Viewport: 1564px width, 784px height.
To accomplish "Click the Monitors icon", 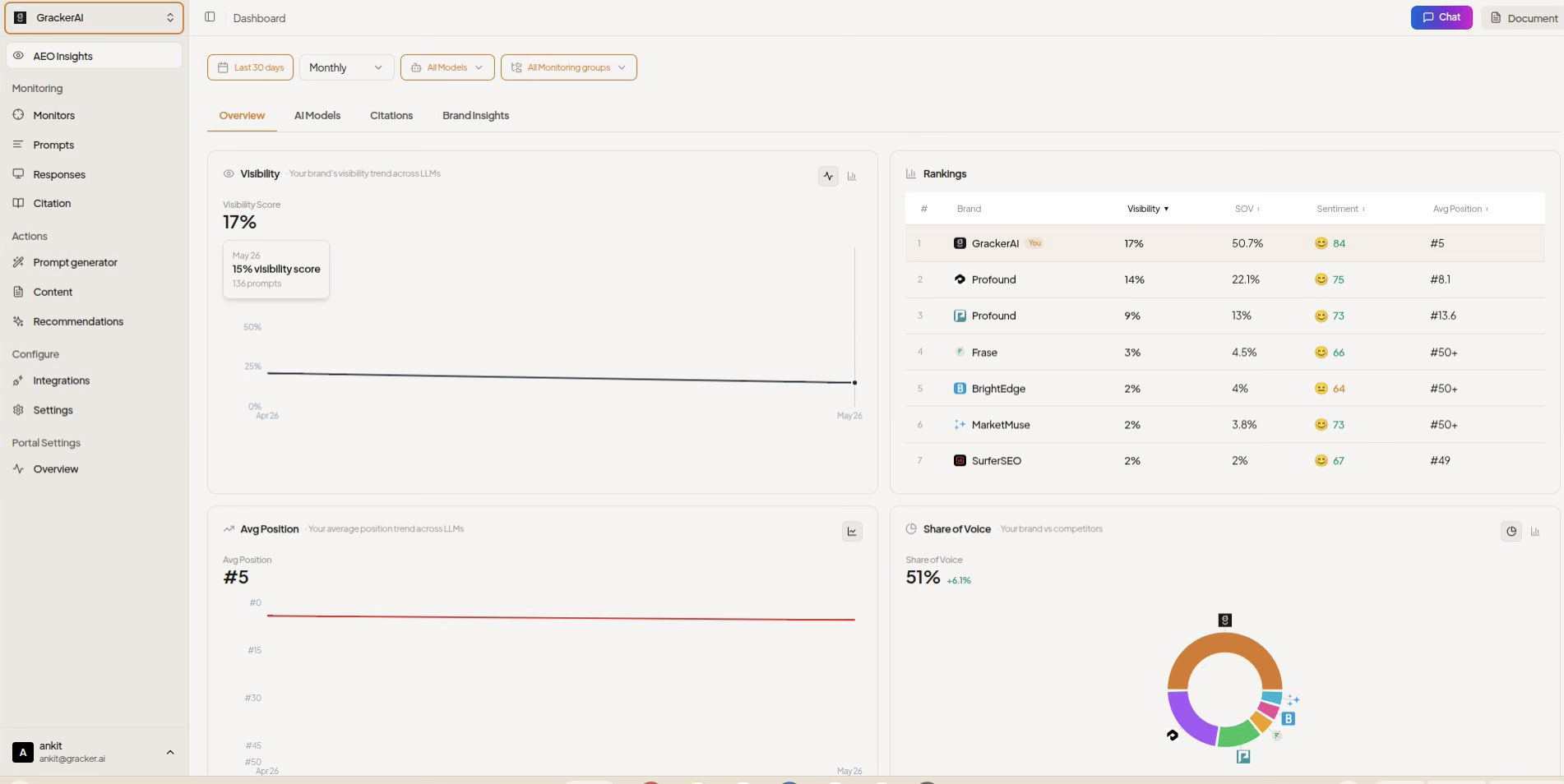I will [x=18, y=115].
